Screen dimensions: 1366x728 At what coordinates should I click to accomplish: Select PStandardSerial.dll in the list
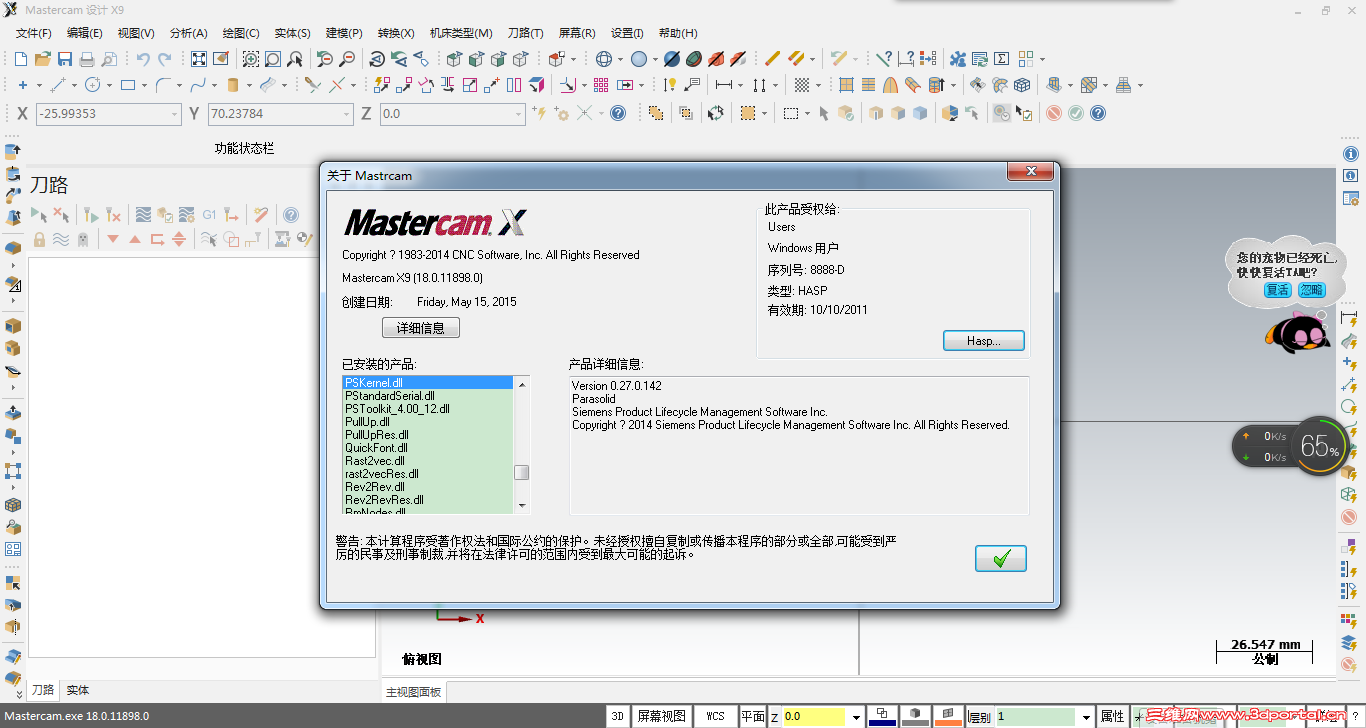coord(428,396)
